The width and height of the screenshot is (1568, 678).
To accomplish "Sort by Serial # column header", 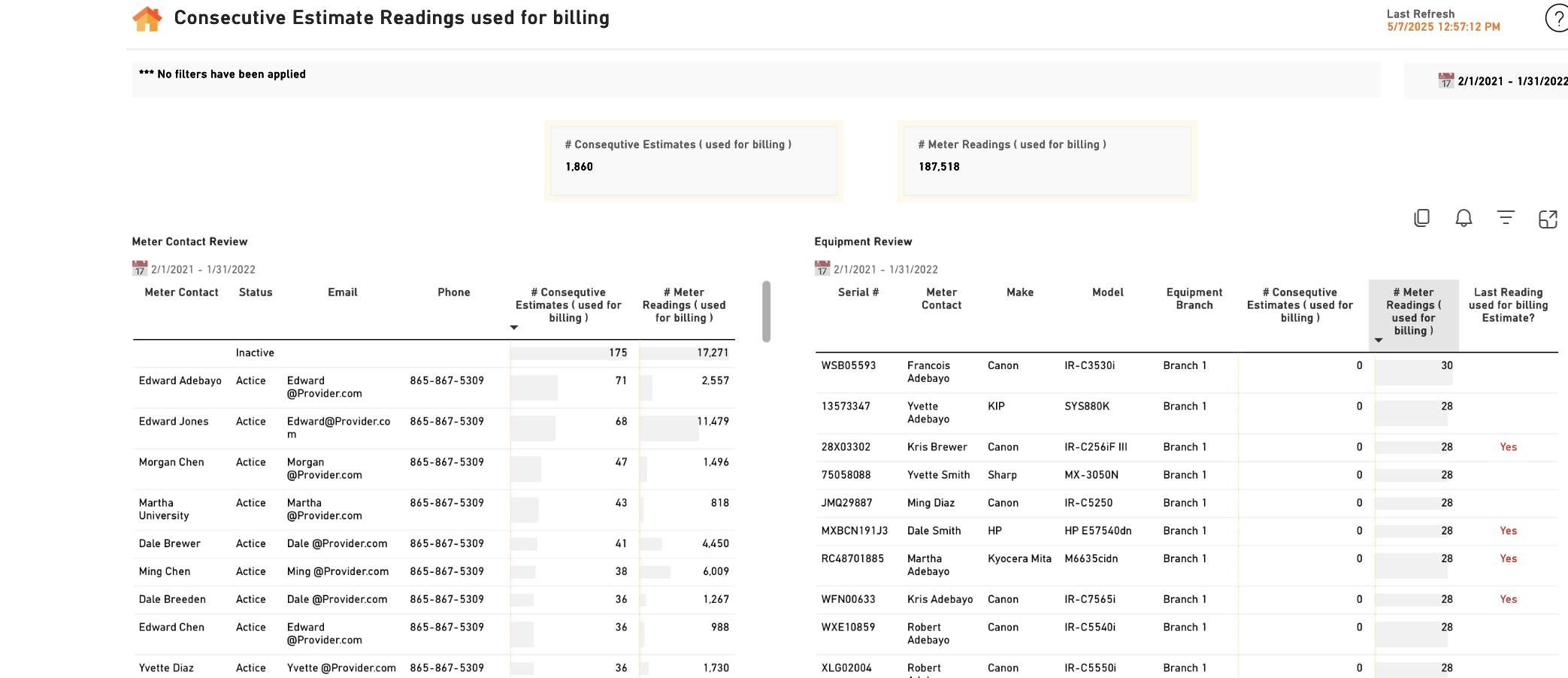I will (x=858, y=292).
